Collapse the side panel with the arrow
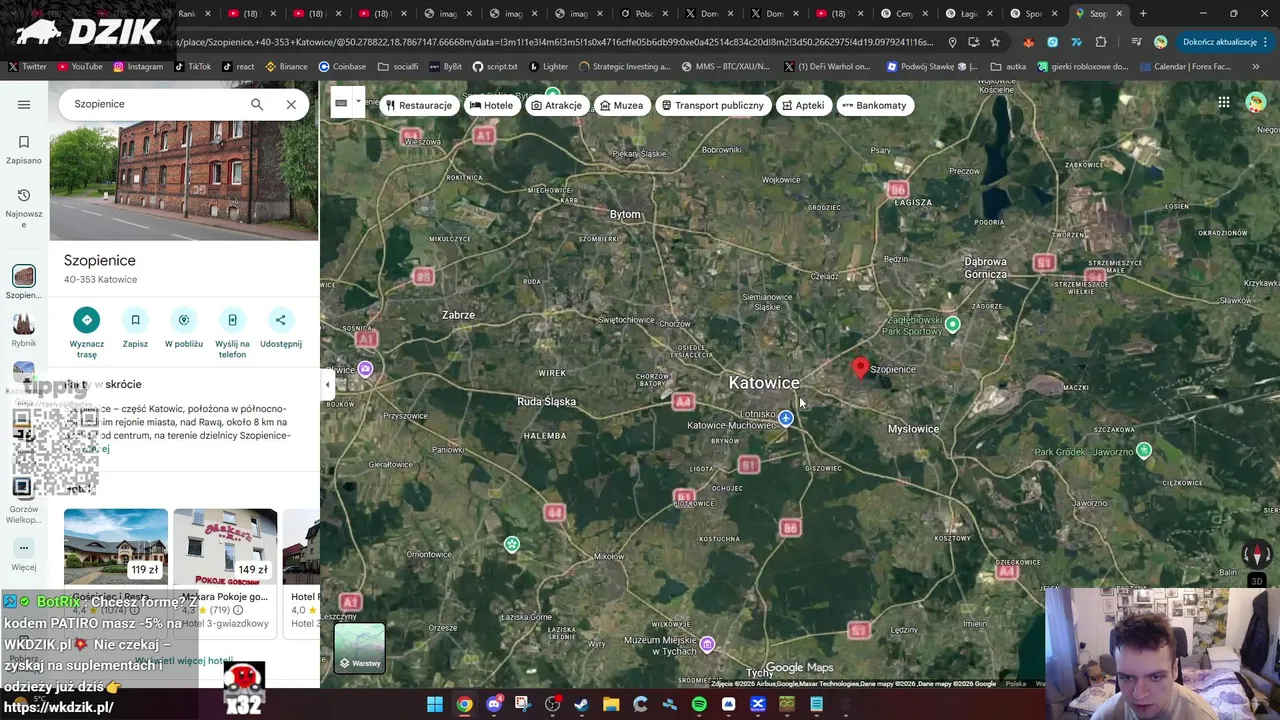The image size is (1280, 720). pyautogui.click(x=327, y=384)
